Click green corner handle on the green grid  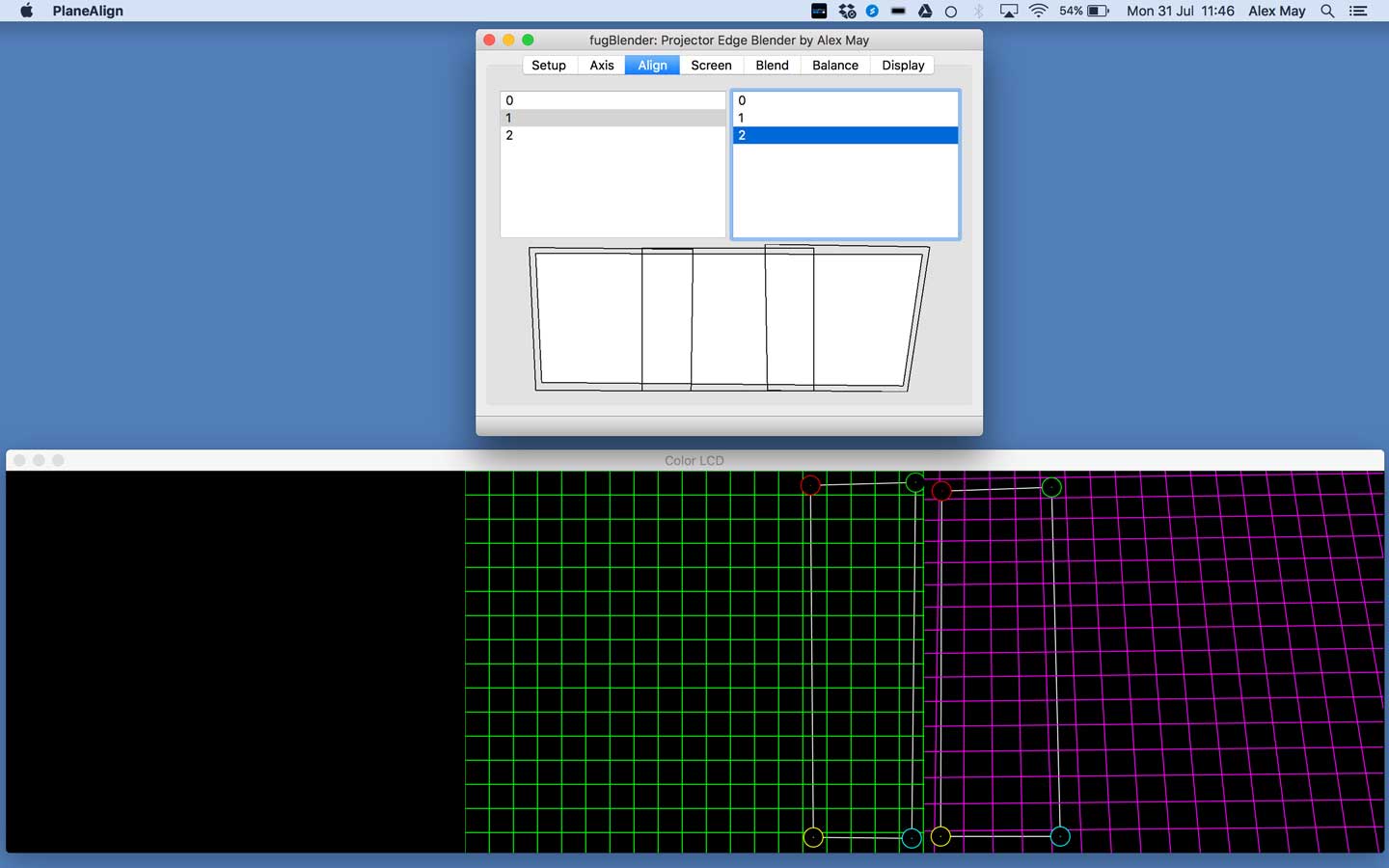[x=915, y=482]
